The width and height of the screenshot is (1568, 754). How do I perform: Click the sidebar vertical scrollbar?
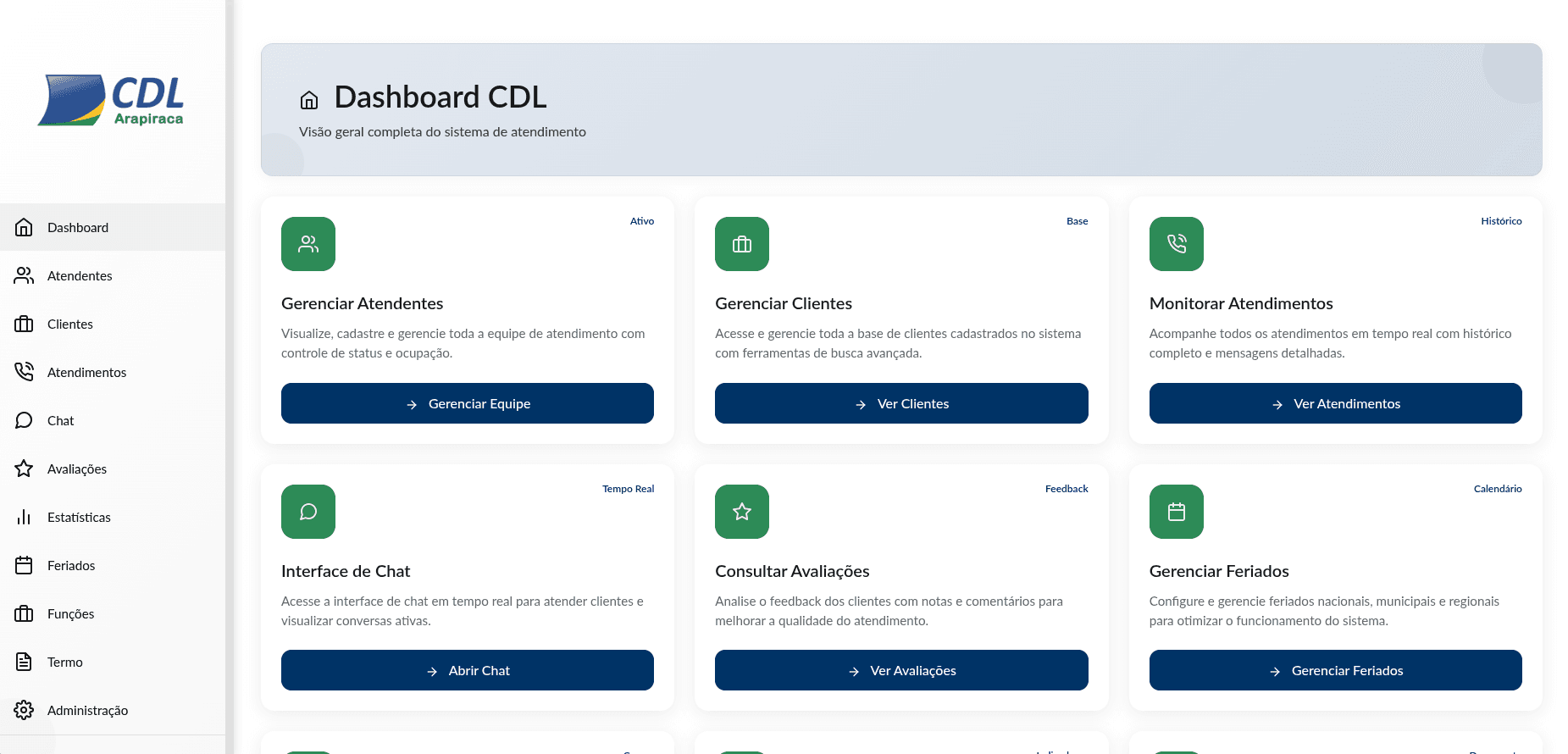pos(230,377)
